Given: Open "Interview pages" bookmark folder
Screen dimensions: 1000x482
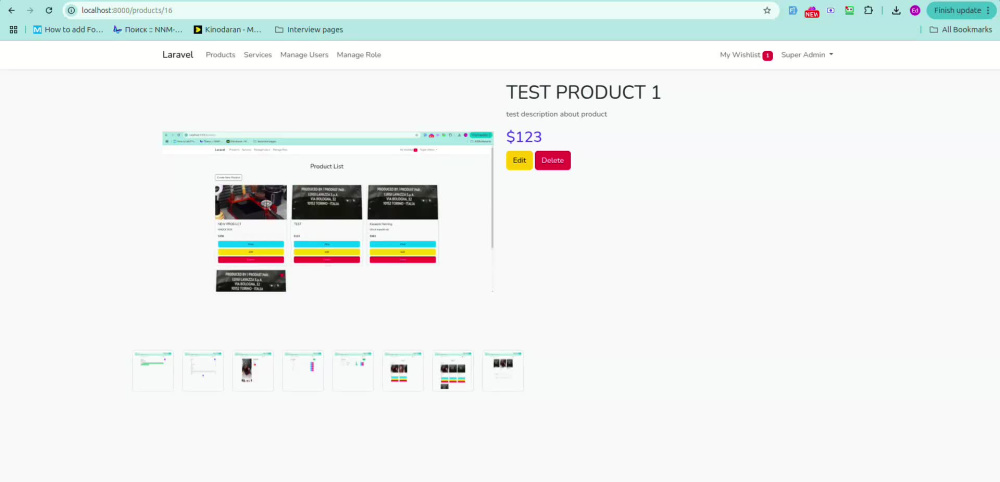Looking at the screenshot, I should click(x=309, y=29).
